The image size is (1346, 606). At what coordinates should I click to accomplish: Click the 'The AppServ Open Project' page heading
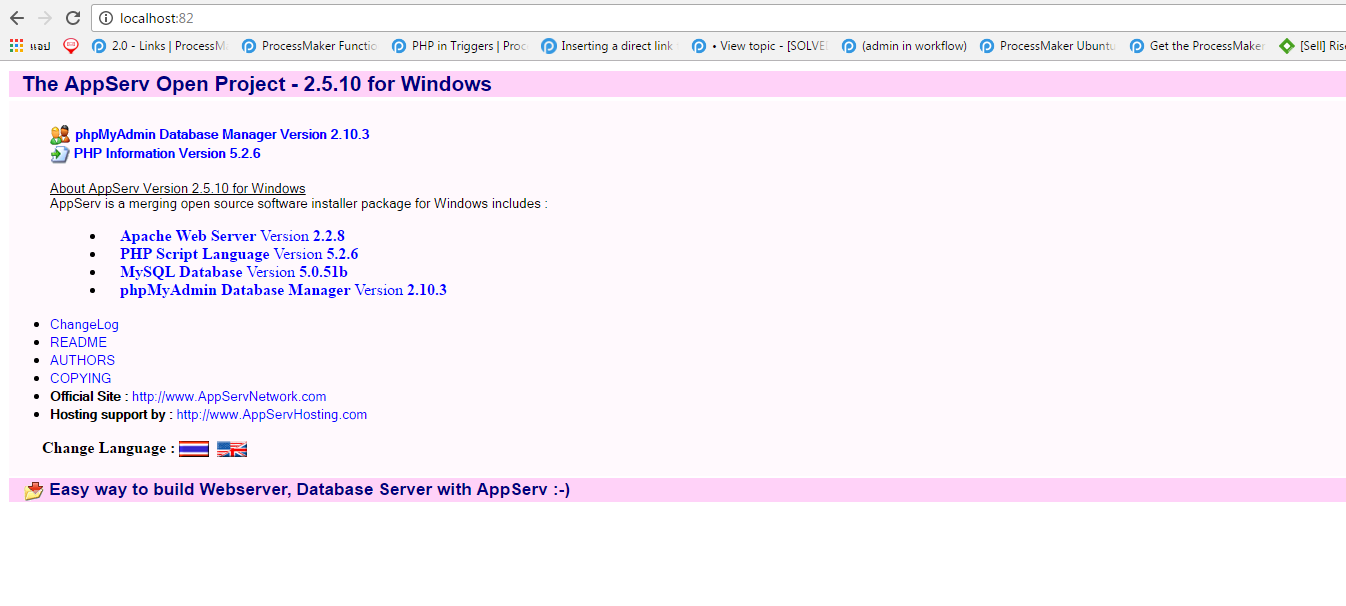click(x=257, y=84)
